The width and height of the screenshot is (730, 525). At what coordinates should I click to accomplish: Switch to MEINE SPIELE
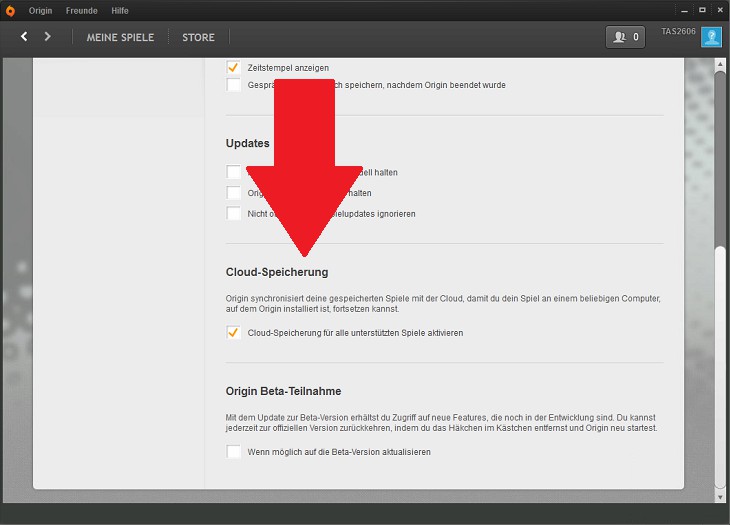(x=120, y=37)
